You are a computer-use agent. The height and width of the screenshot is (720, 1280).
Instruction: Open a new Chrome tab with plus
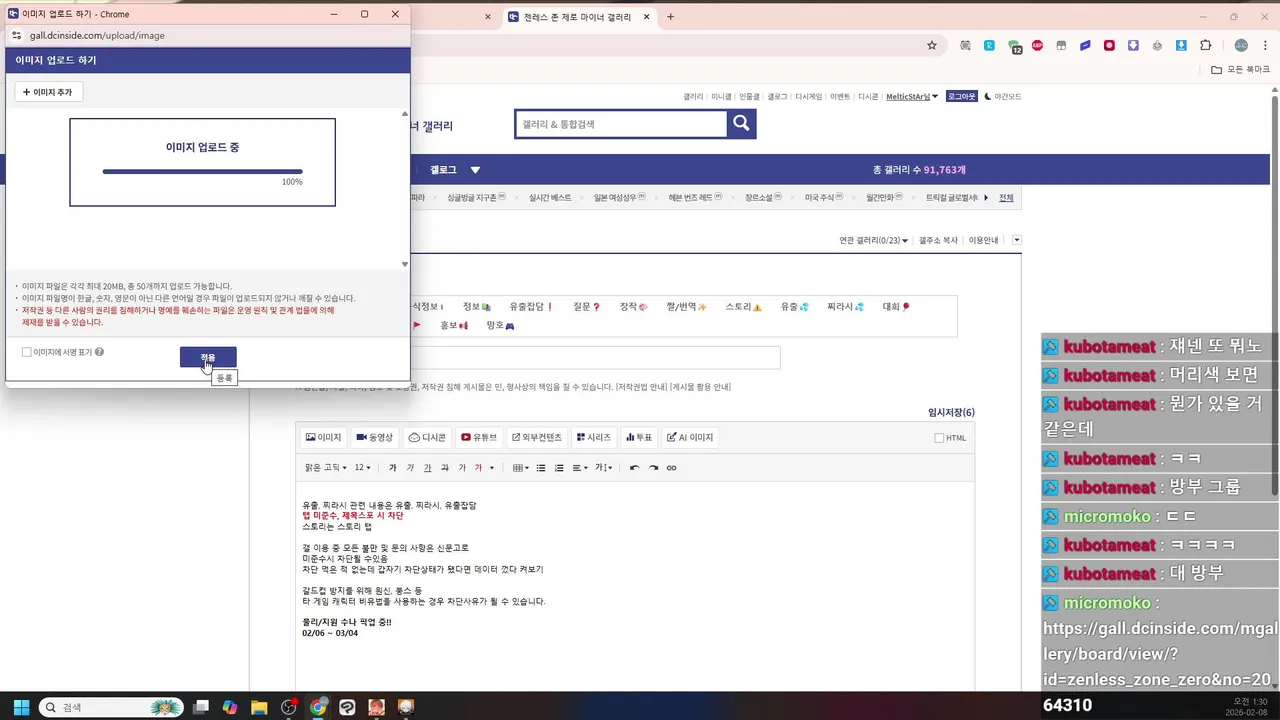670,17
